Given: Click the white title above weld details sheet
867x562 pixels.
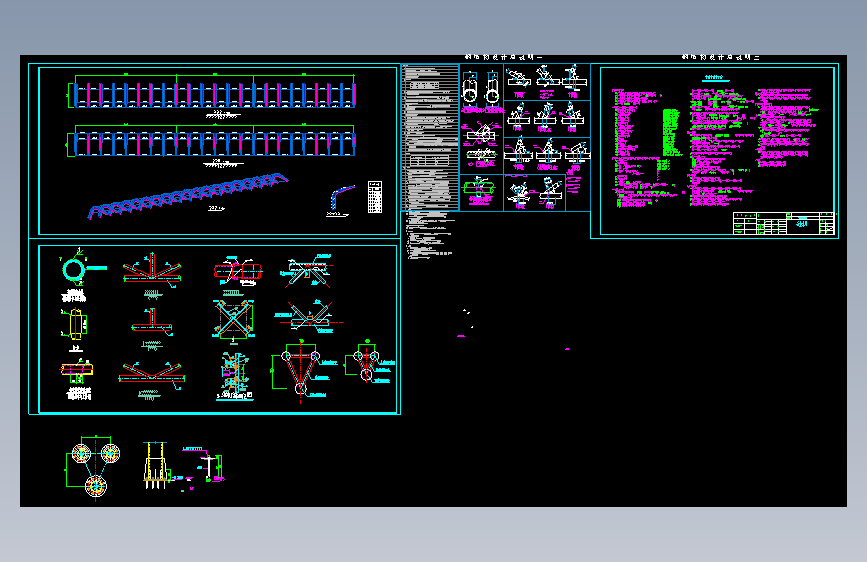Looking at the screenshot, I should pyautogui.click(x=503, y=57).
